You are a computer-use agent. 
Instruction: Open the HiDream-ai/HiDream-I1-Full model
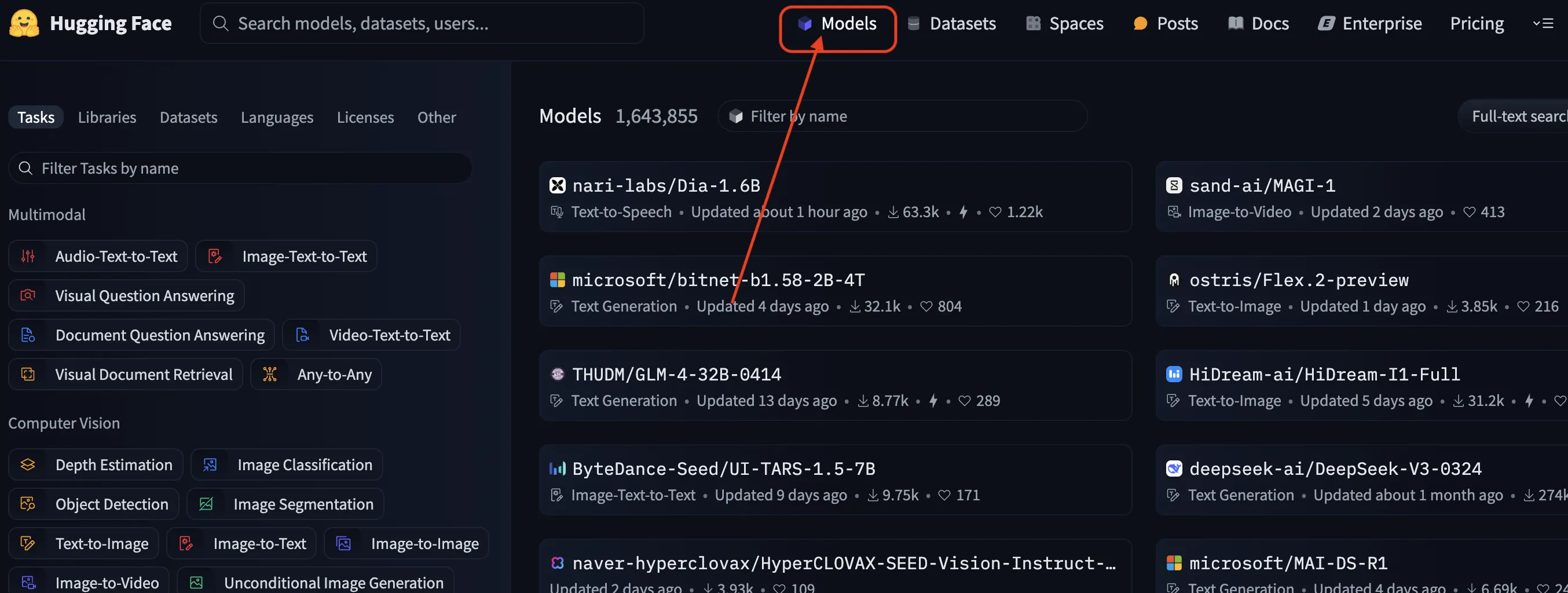pyautogui.click(x=1362, y=385)
